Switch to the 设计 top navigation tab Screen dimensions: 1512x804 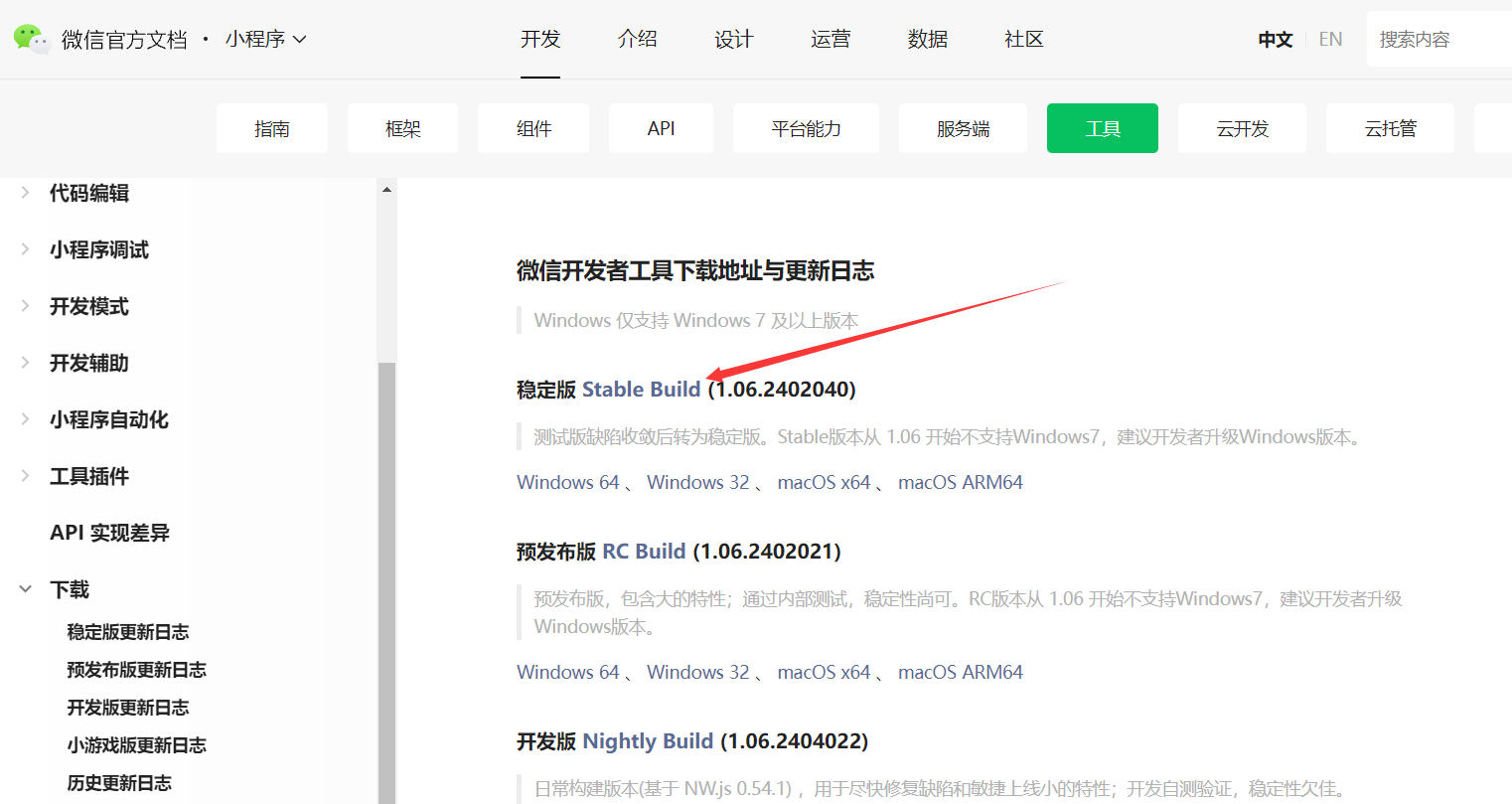coord(733,40)
